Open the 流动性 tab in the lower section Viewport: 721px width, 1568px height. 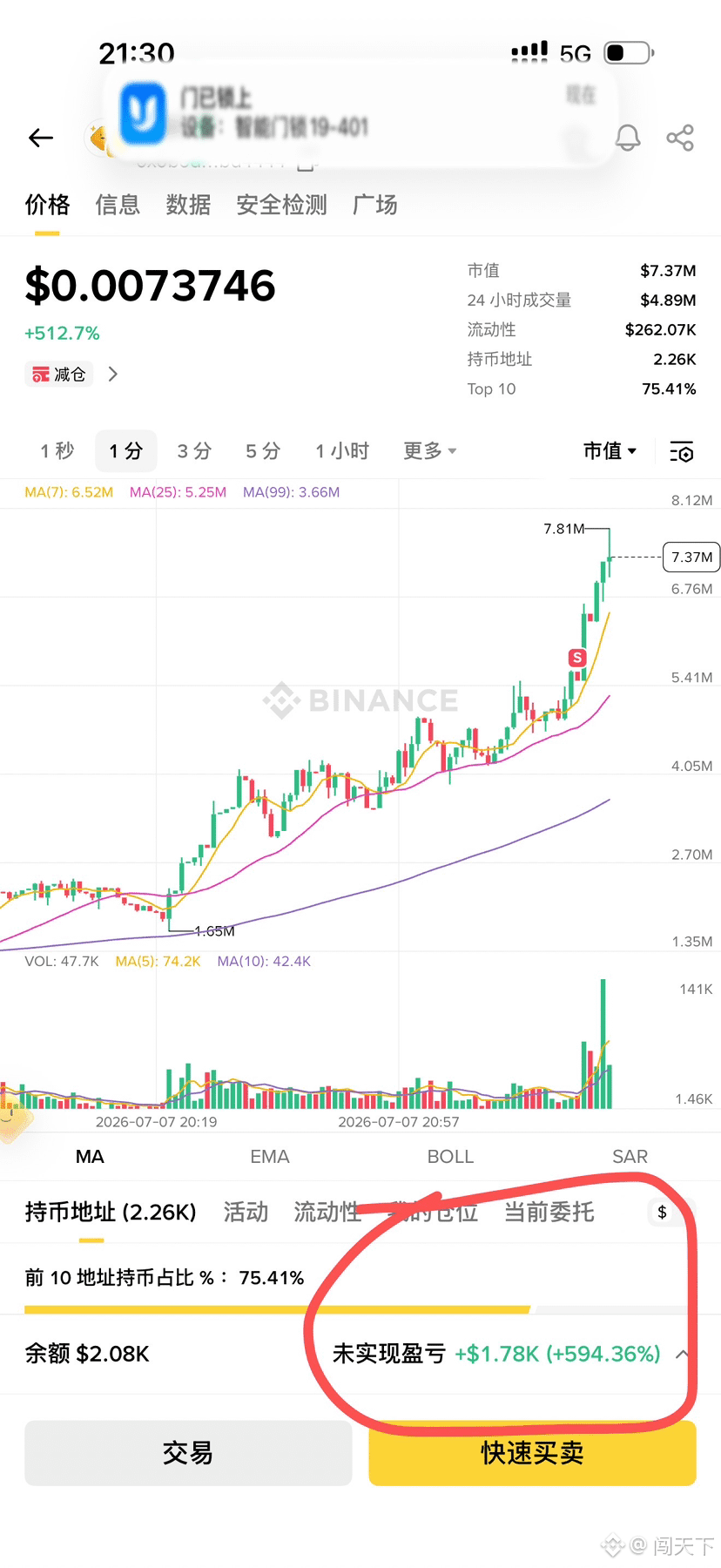tap(327, 1212)
